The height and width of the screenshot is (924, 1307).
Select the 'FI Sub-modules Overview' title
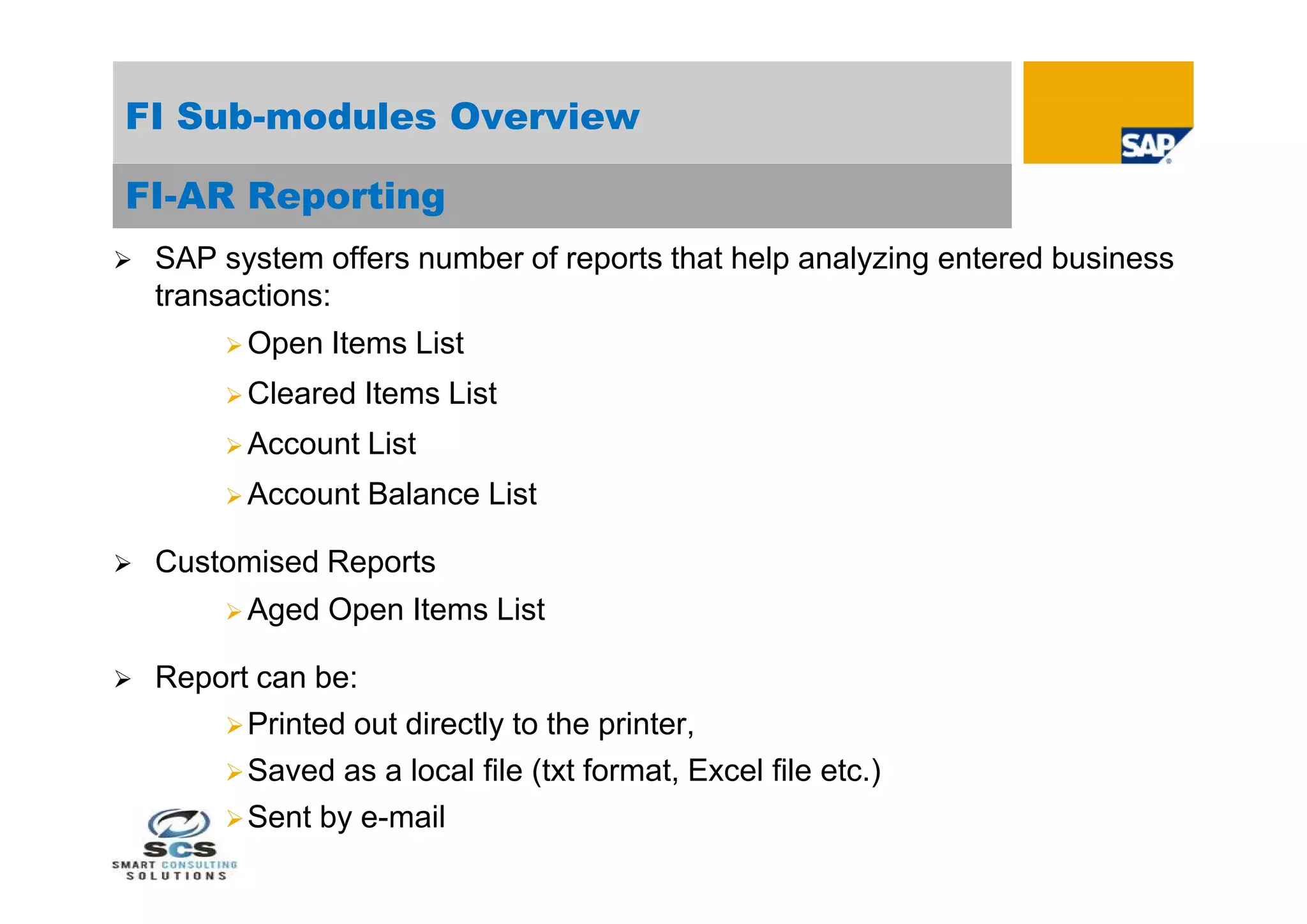pyautogui.click(x=382, y=116)
